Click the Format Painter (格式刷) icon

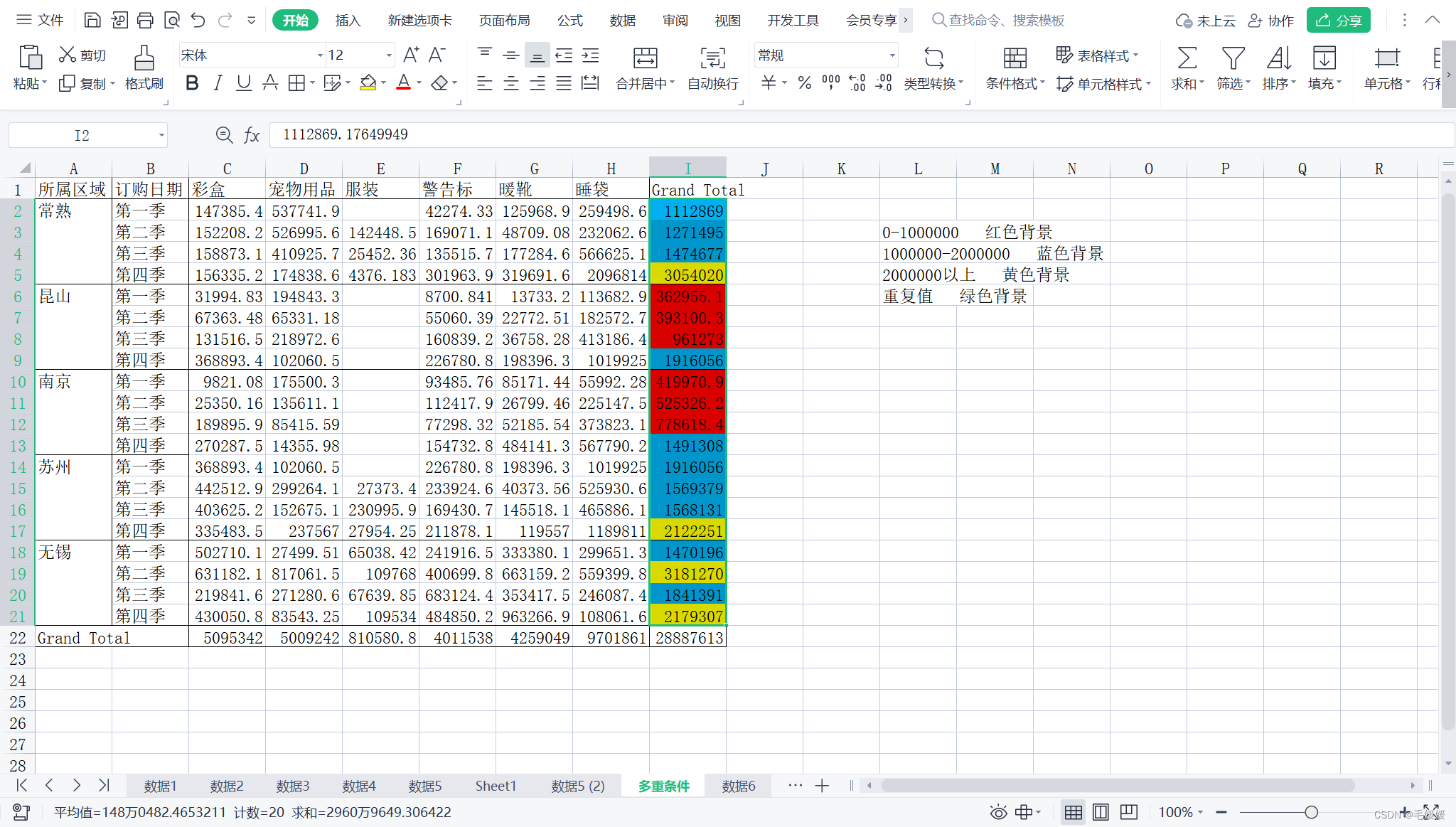tap(144, 58)
